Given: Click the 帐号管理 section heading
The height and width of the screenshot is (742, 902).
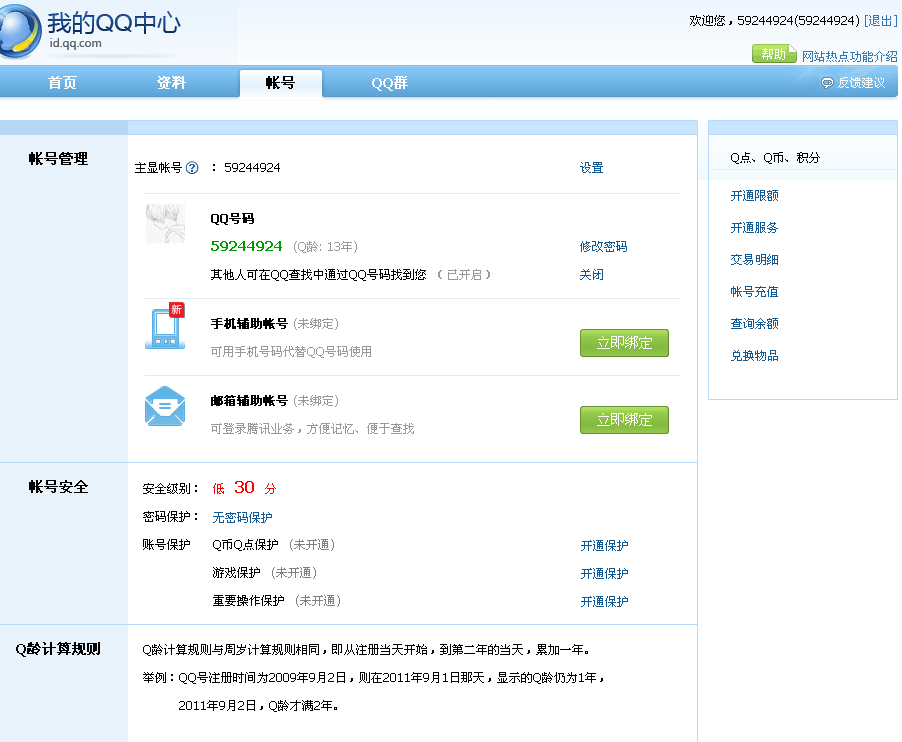Looking at the screenshot, I should pyautogui.click(x=58, y=159).
